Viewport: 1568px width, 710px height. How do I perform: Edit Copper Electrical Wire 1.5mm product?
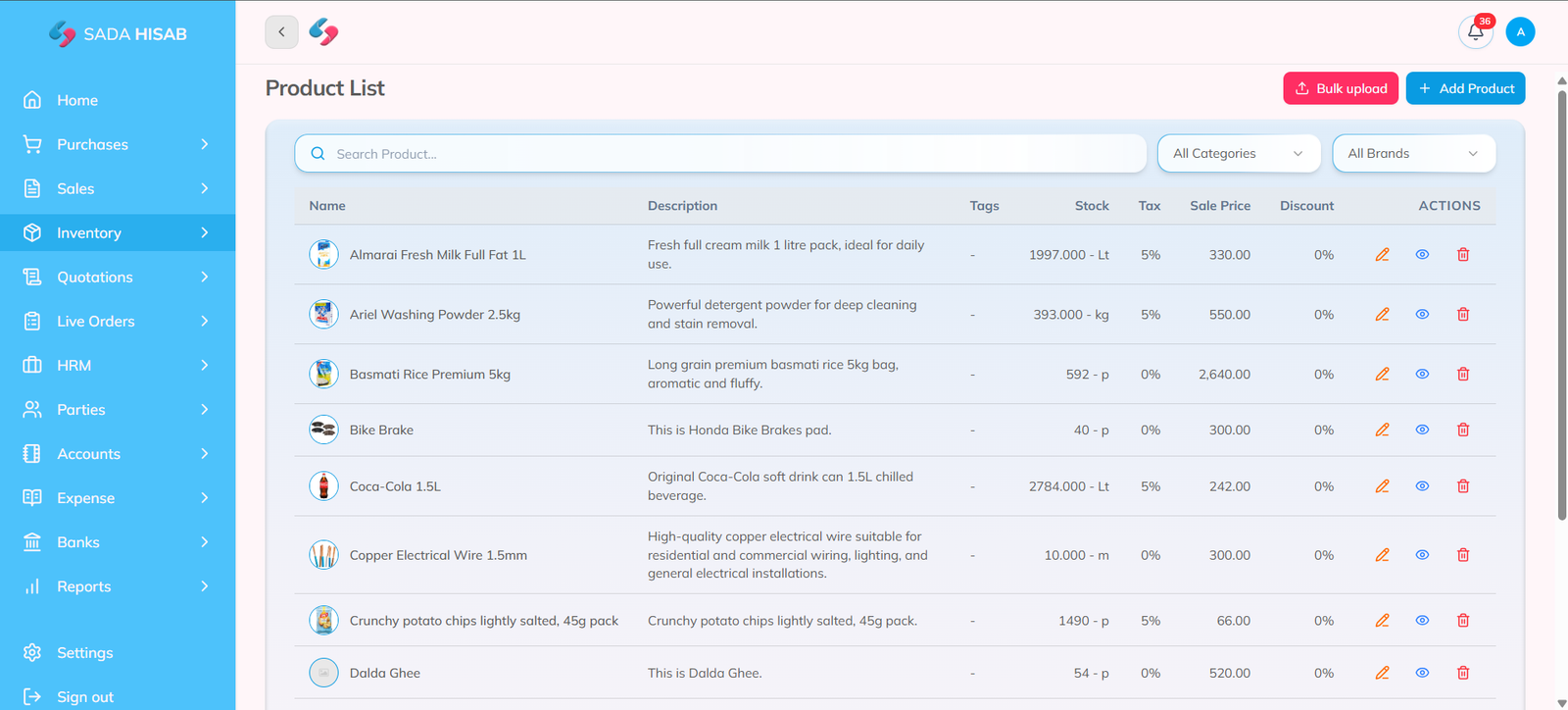pyautogui.click(x=1382, y=555)
